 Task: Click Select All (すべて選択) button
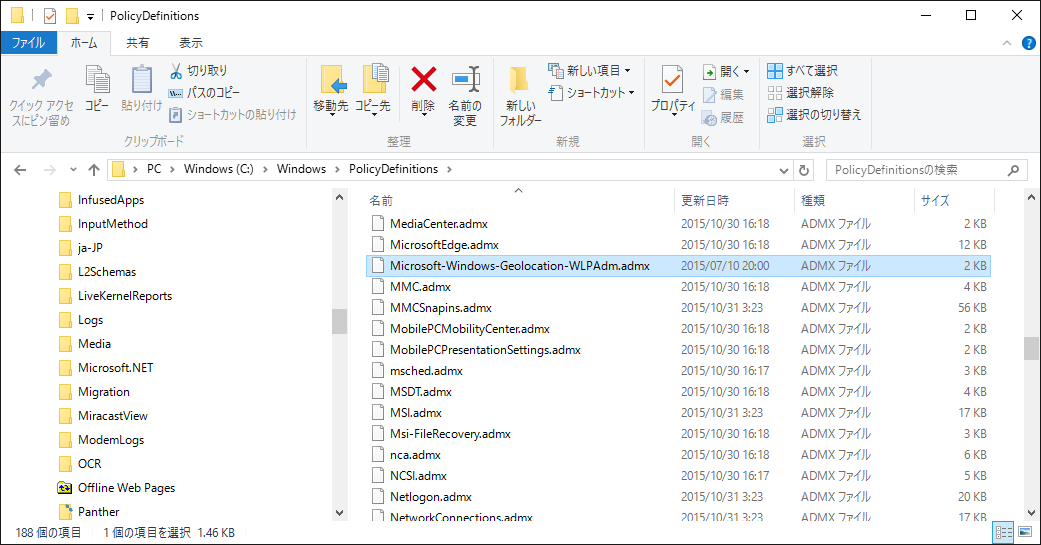click(x=802, y=71)
